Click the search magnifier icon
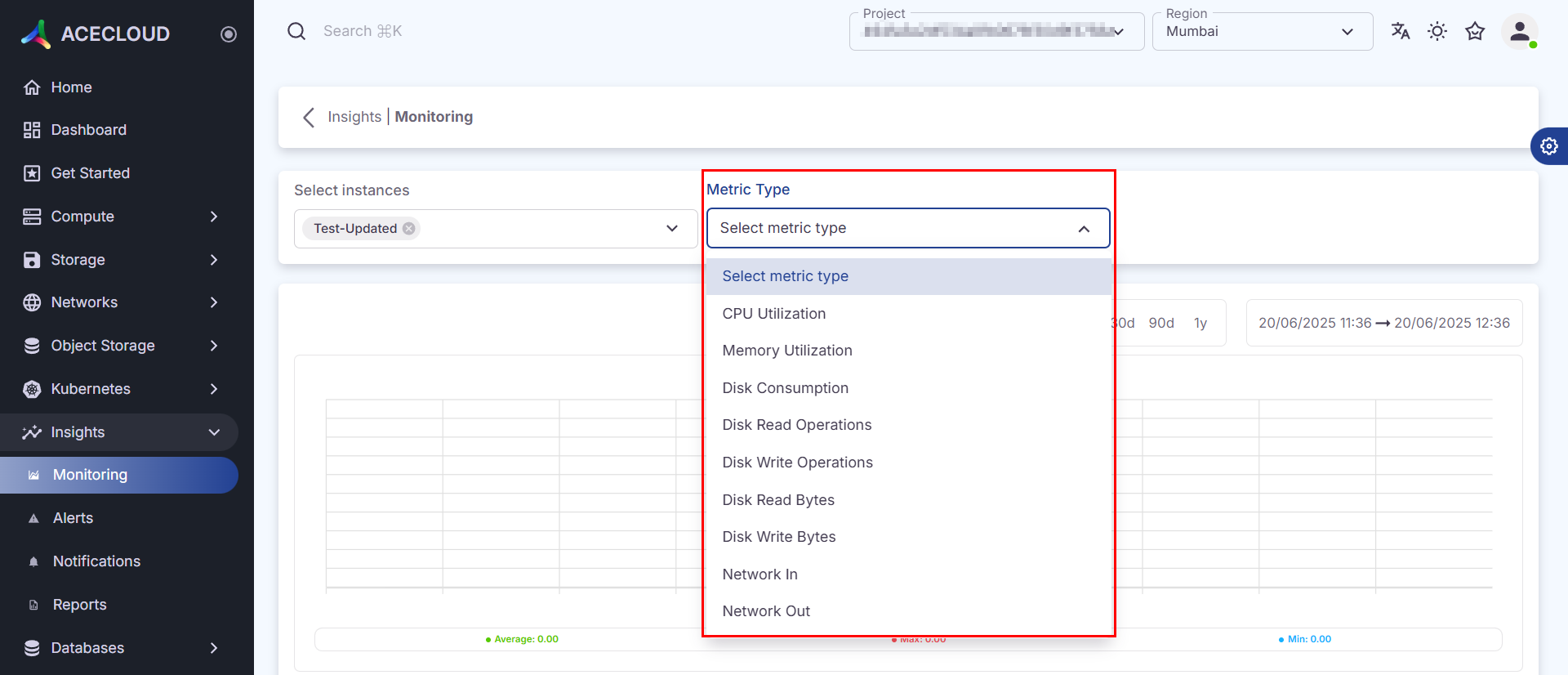This screenshot has height=675, width=1568. [x=296, y=31]
